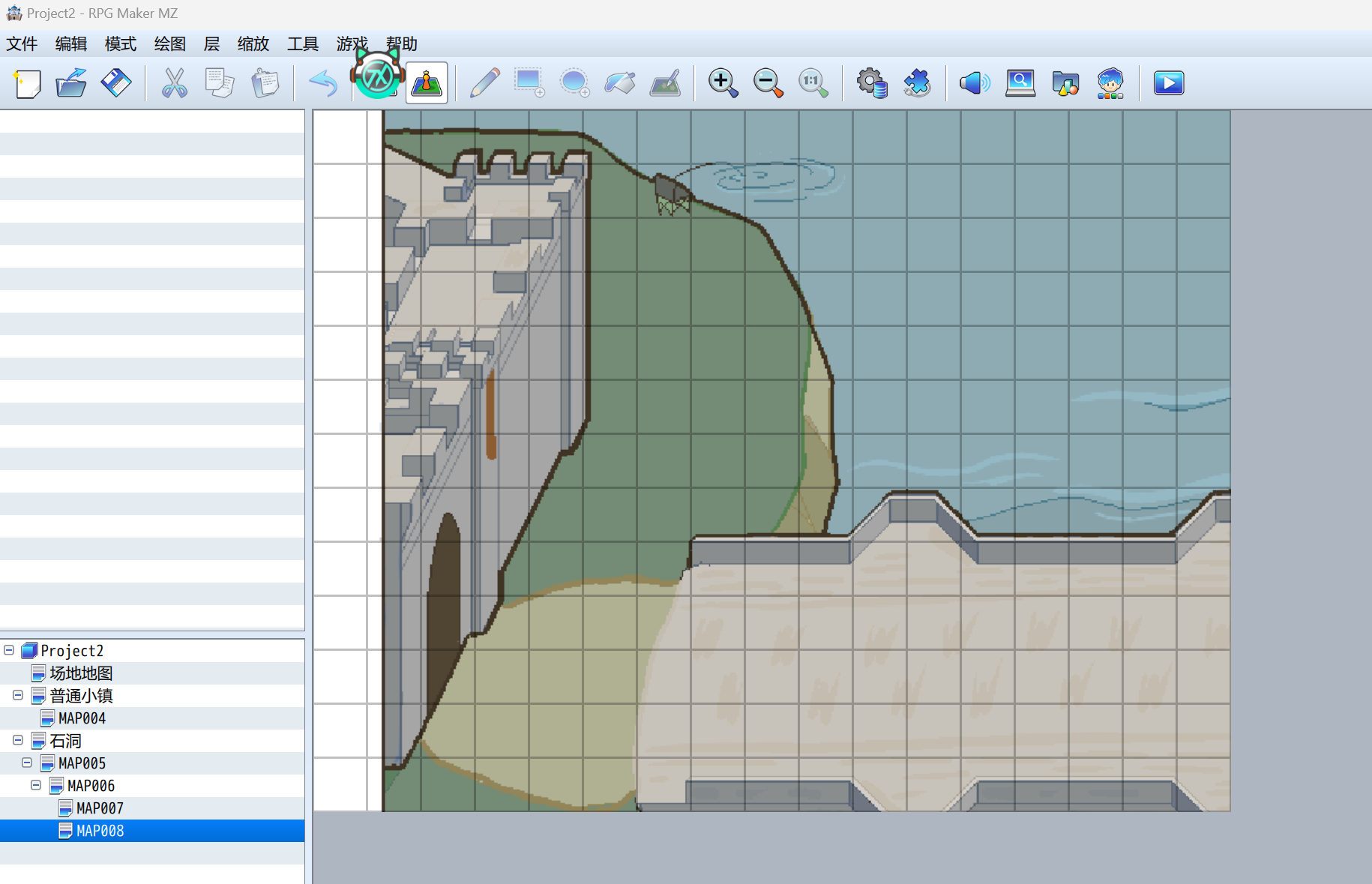Select MAP004 in the map tree
1372x884 pixels.
click(82, 718)
